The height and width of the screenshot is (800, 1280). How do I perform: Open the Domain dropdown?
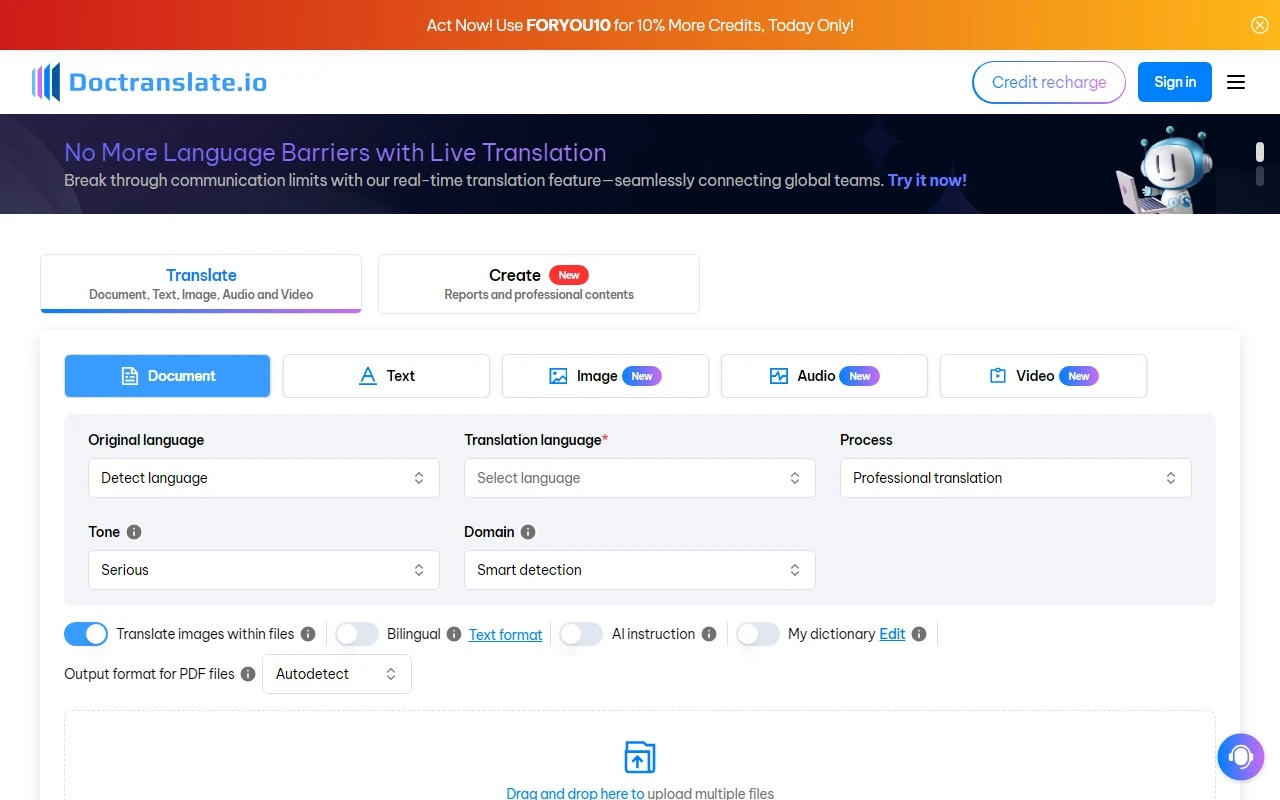coord(640,570)
